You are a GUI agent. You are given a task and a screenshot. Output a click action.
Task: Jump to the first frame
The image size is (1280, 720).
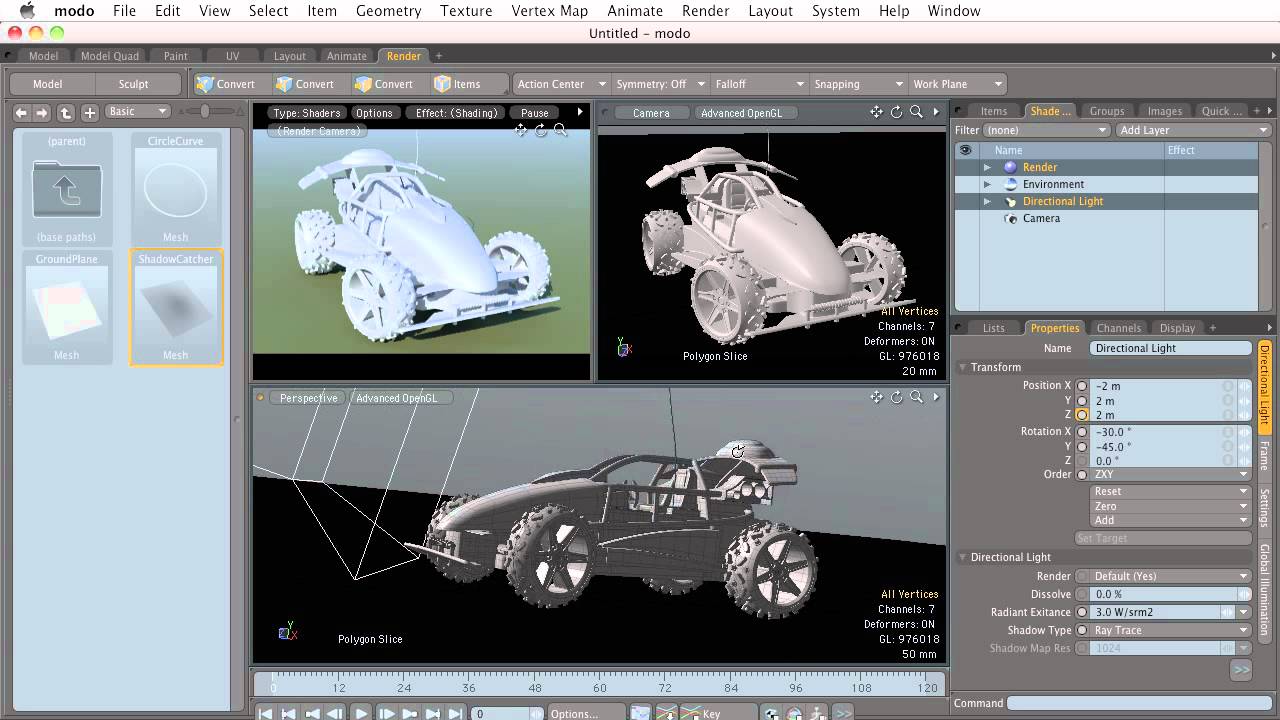[x=266, y=714]
